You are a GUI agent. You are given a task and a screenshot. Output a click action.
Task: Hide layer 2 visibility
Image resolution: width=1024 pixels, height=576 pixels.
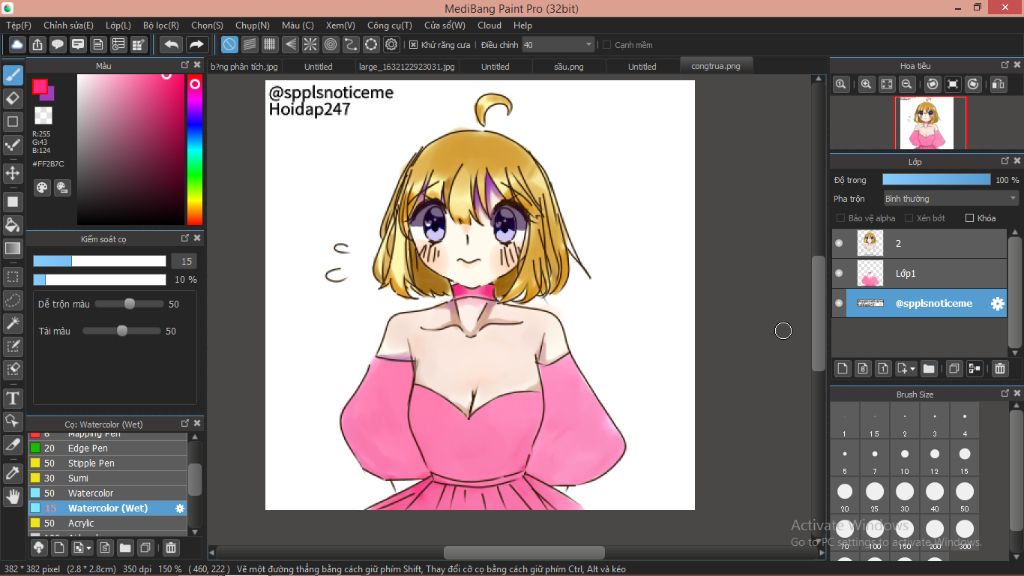click(839, 243)
